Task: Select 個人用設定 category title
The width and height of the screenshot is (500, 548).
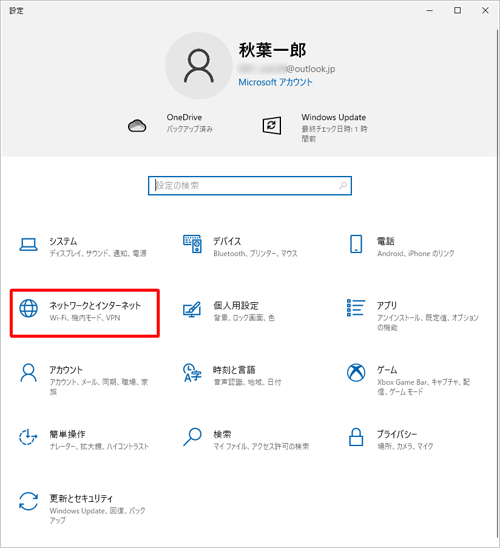Action: tap(236, 305)
